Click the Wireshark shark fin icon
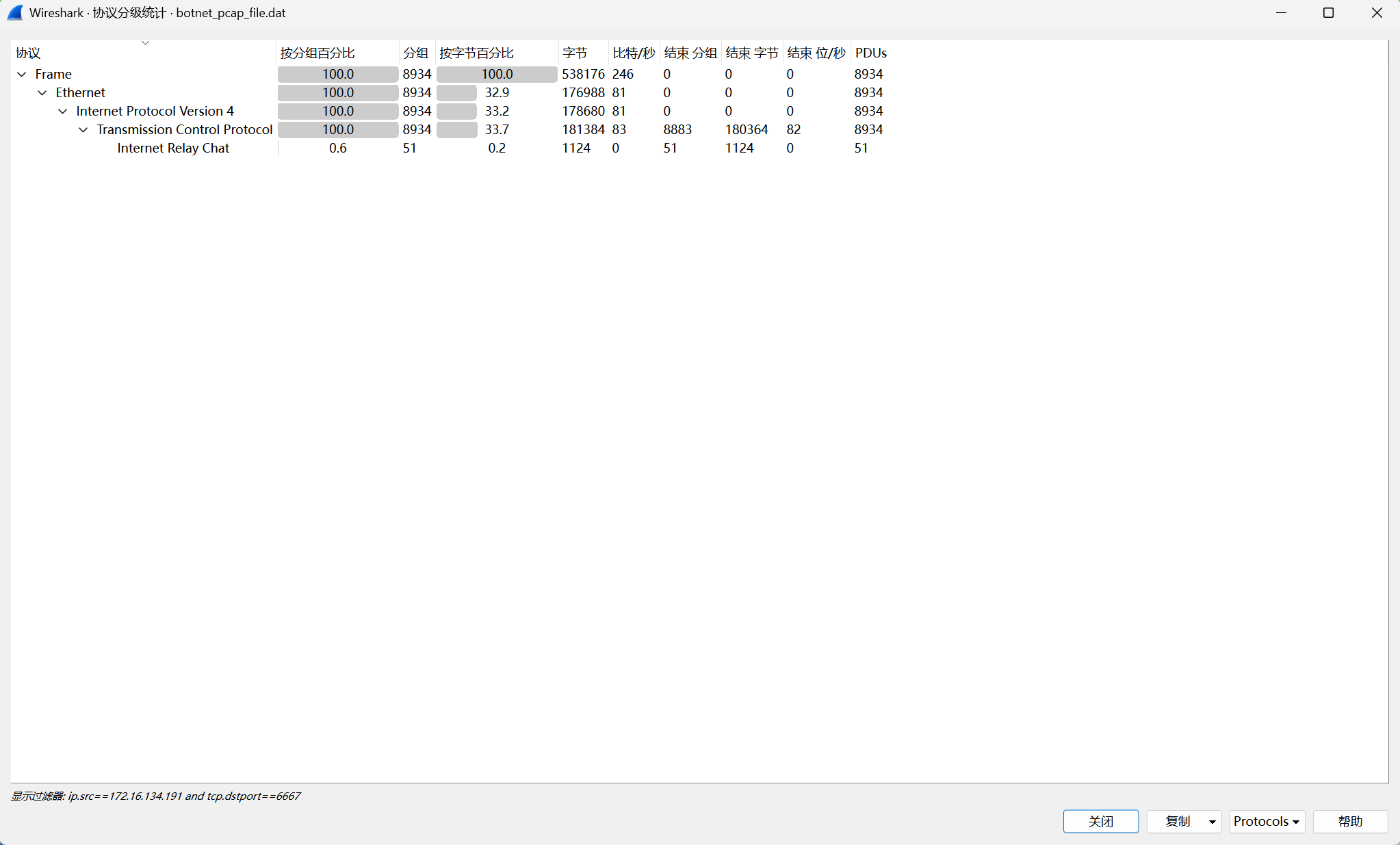The image size is (1400, 845). click(15, 12)
